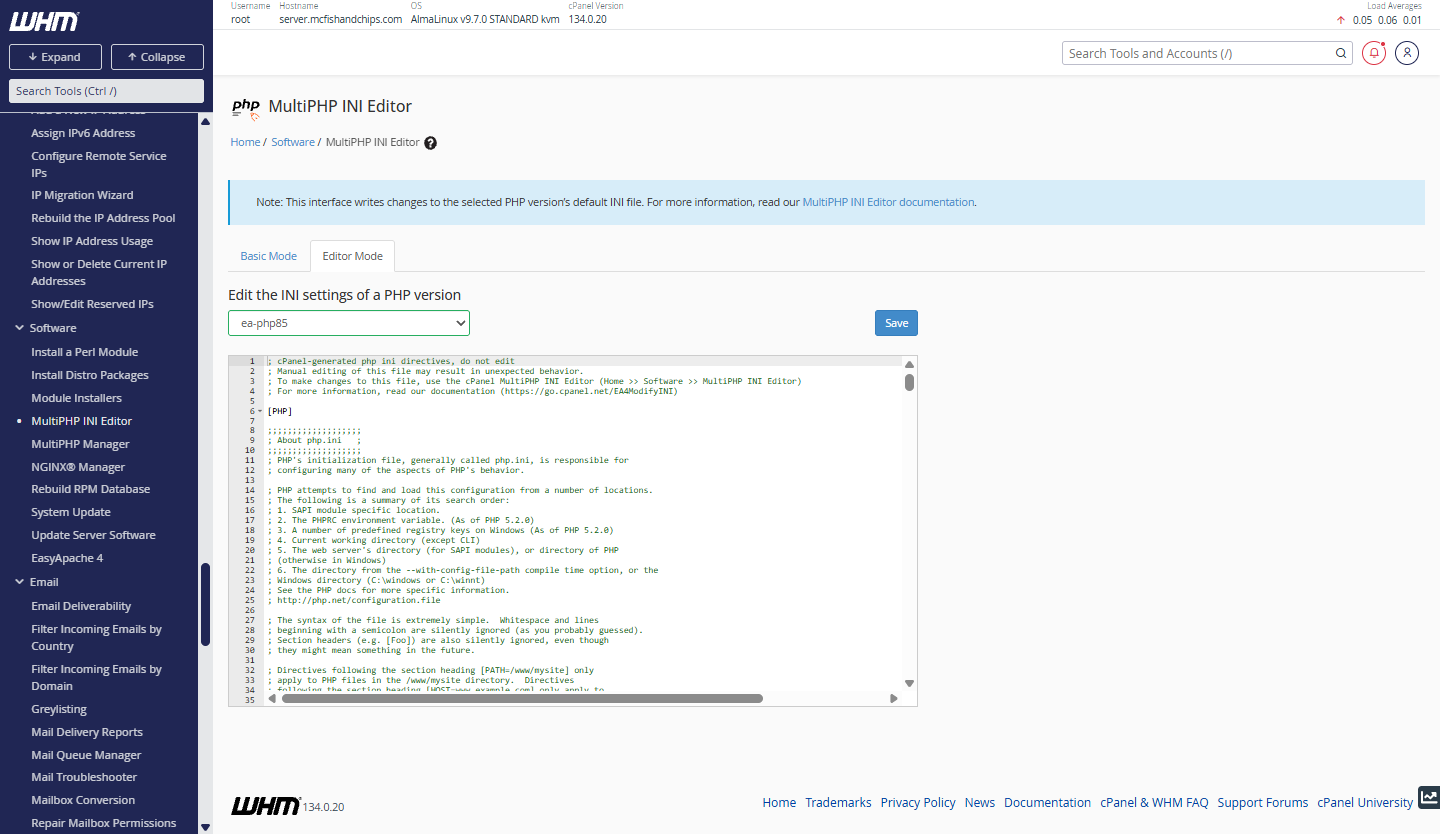Click the PHP icon next to the page title
Image resolution: width=1440 pixels, height=834 pixels.
coord(245,107)
